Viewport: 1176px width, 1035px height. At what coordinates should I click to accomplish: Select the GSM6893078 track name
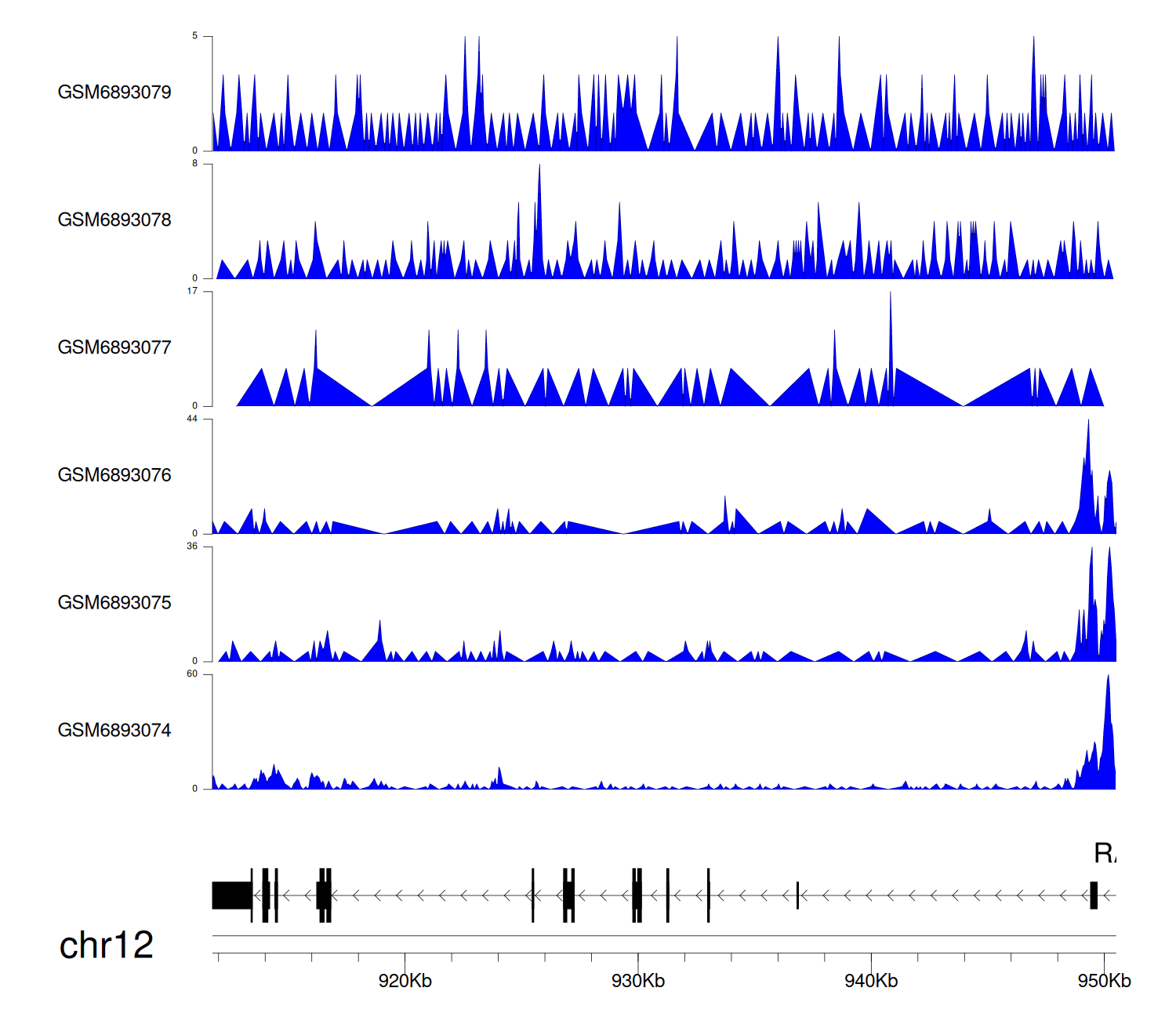click(114, 220)
